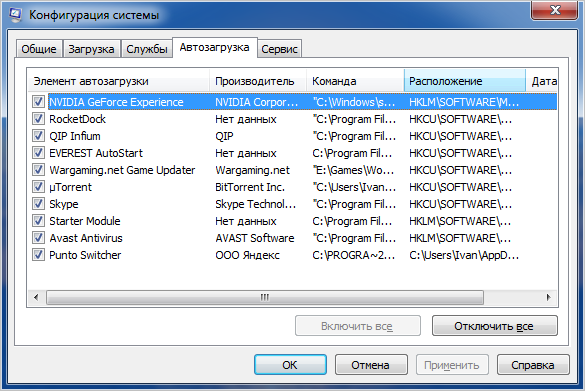Select the RocketDock entry name
585x391 pixels.
[x=78, y=119]
